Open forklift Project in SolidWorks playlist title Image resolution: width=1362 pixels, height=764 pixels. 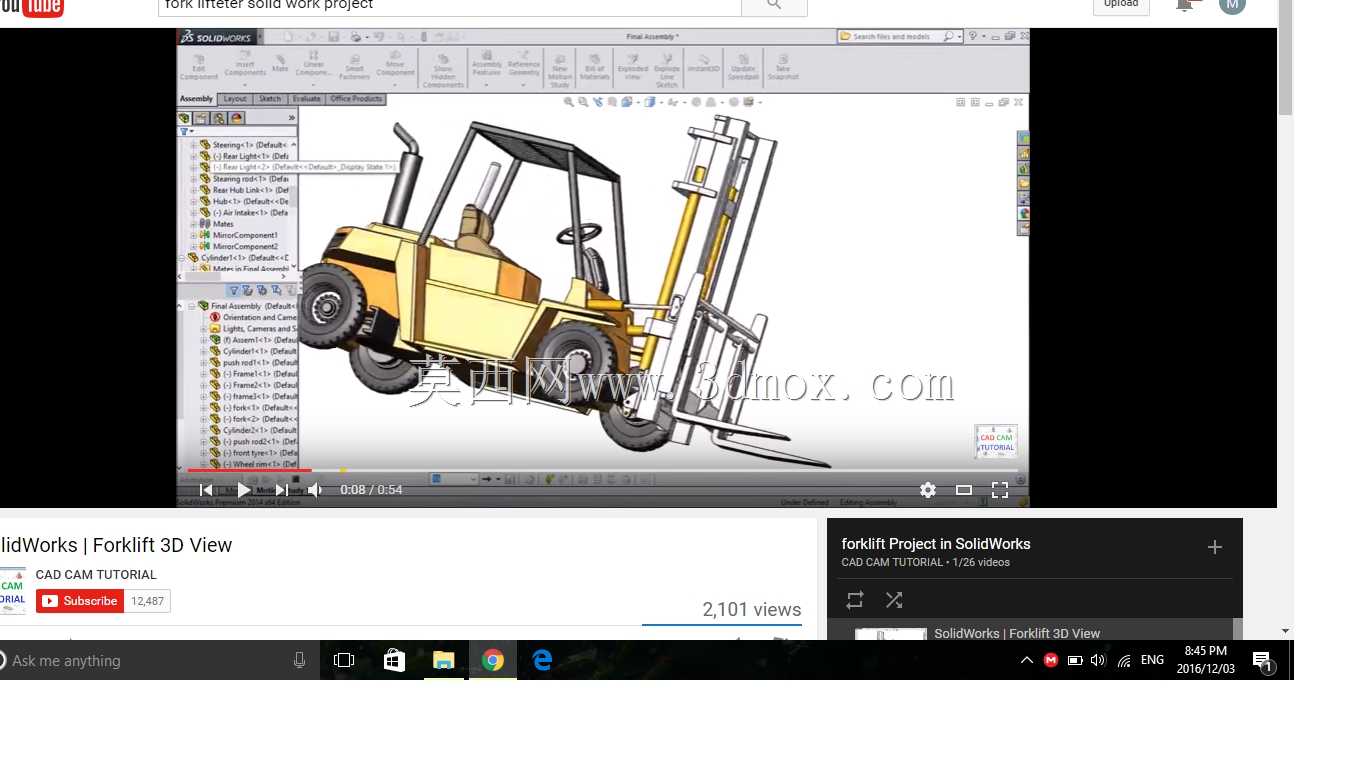[936, 544]
